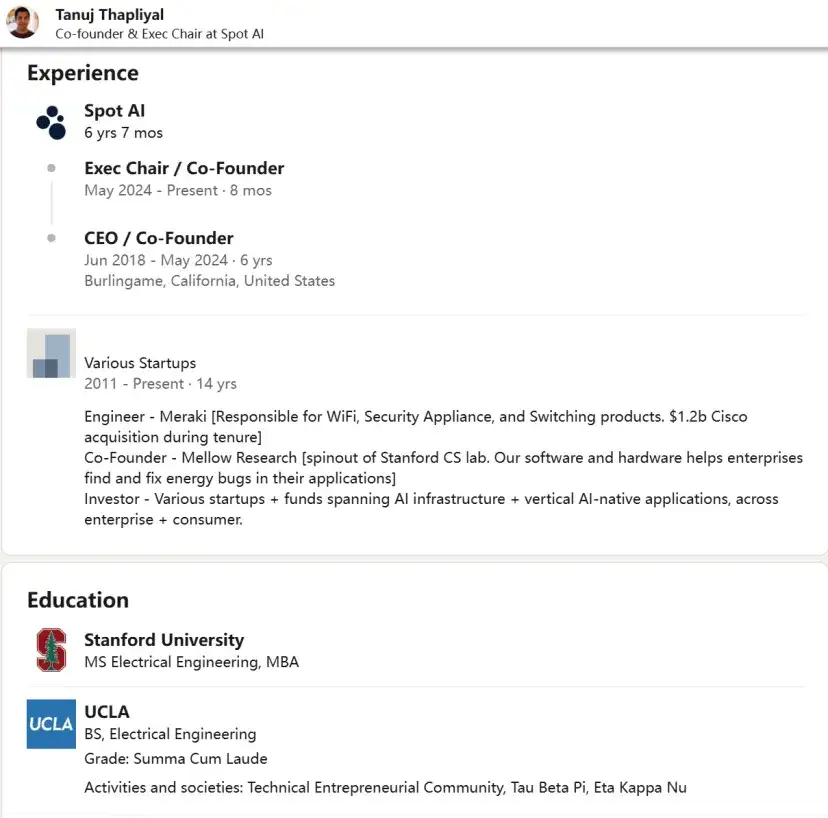The height and width of the screenshot is (818, 828).
Task: Click the profile photo avatar in header
Action: 22,22
